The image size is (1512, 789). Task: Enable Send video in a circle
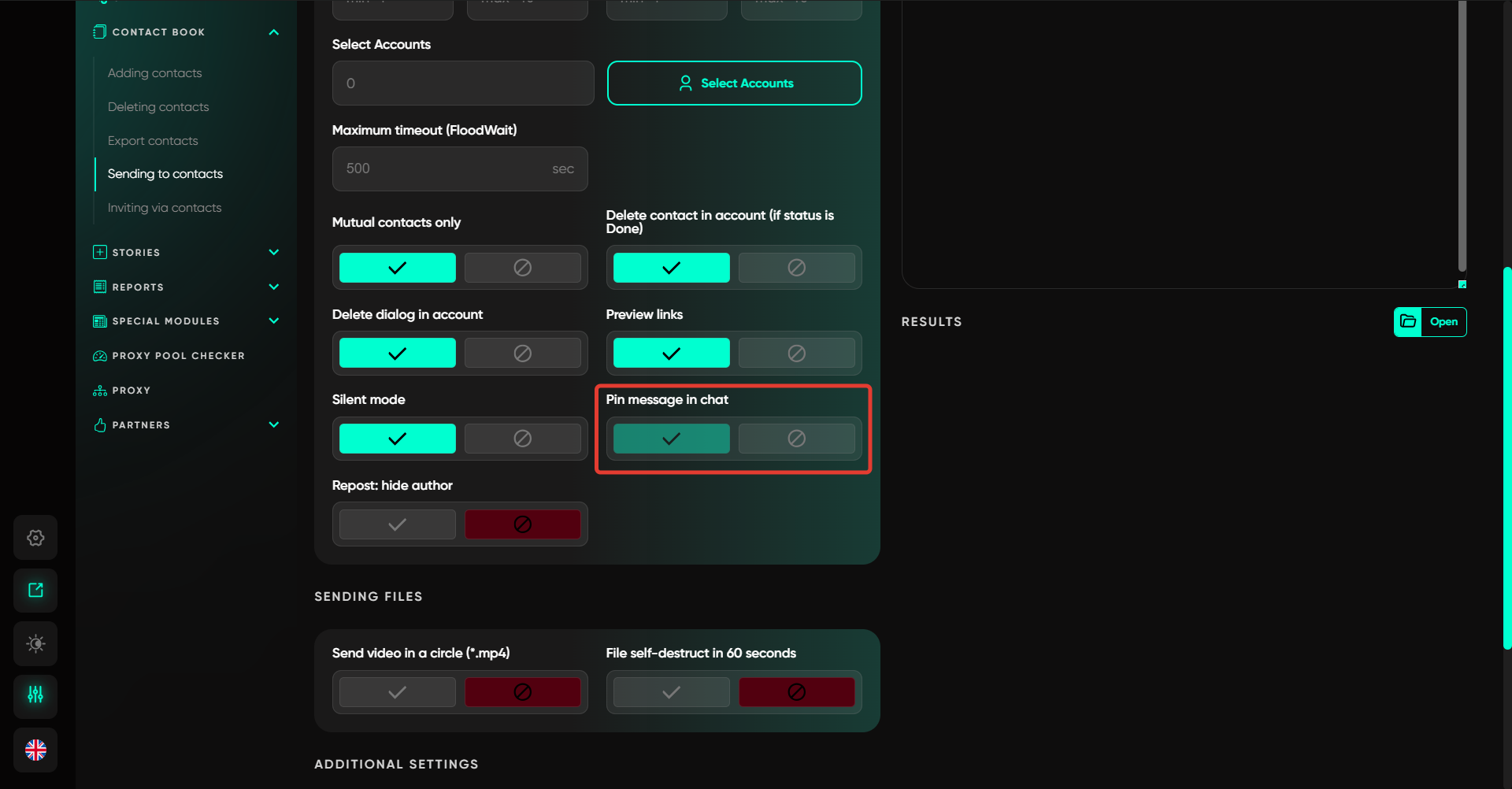(x=397, y=692)
